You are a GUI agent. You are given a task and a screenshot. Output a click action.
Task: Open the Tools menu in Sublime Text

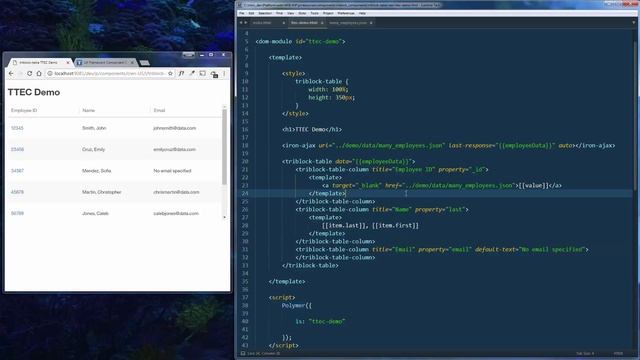tap(314, 13)
